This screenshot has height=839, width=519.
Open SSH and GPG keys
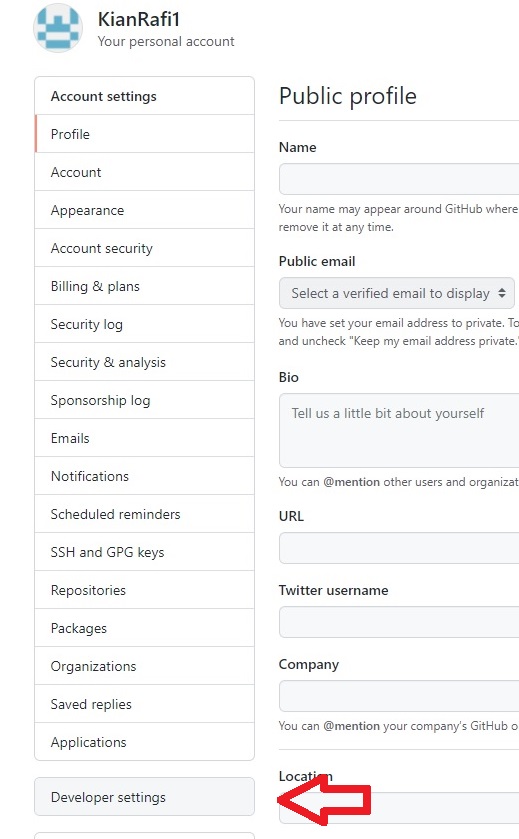click(x=144, y=552)
